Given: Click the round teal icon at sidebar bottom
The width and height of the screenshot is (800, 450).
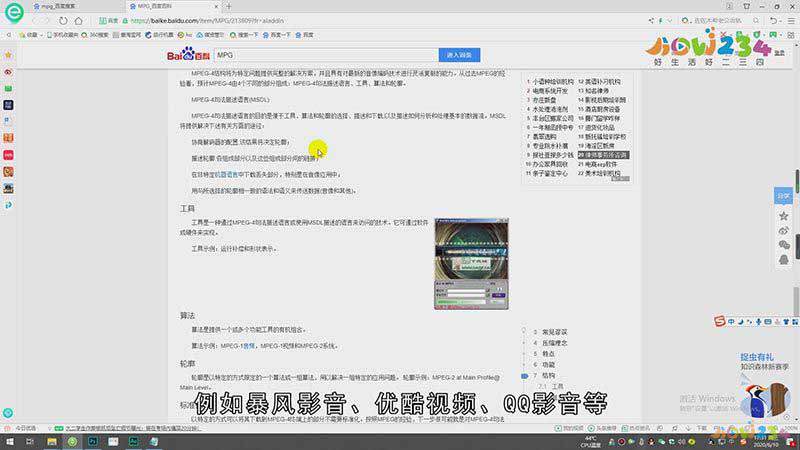Looking at the screenshot, I should [8, 413].
